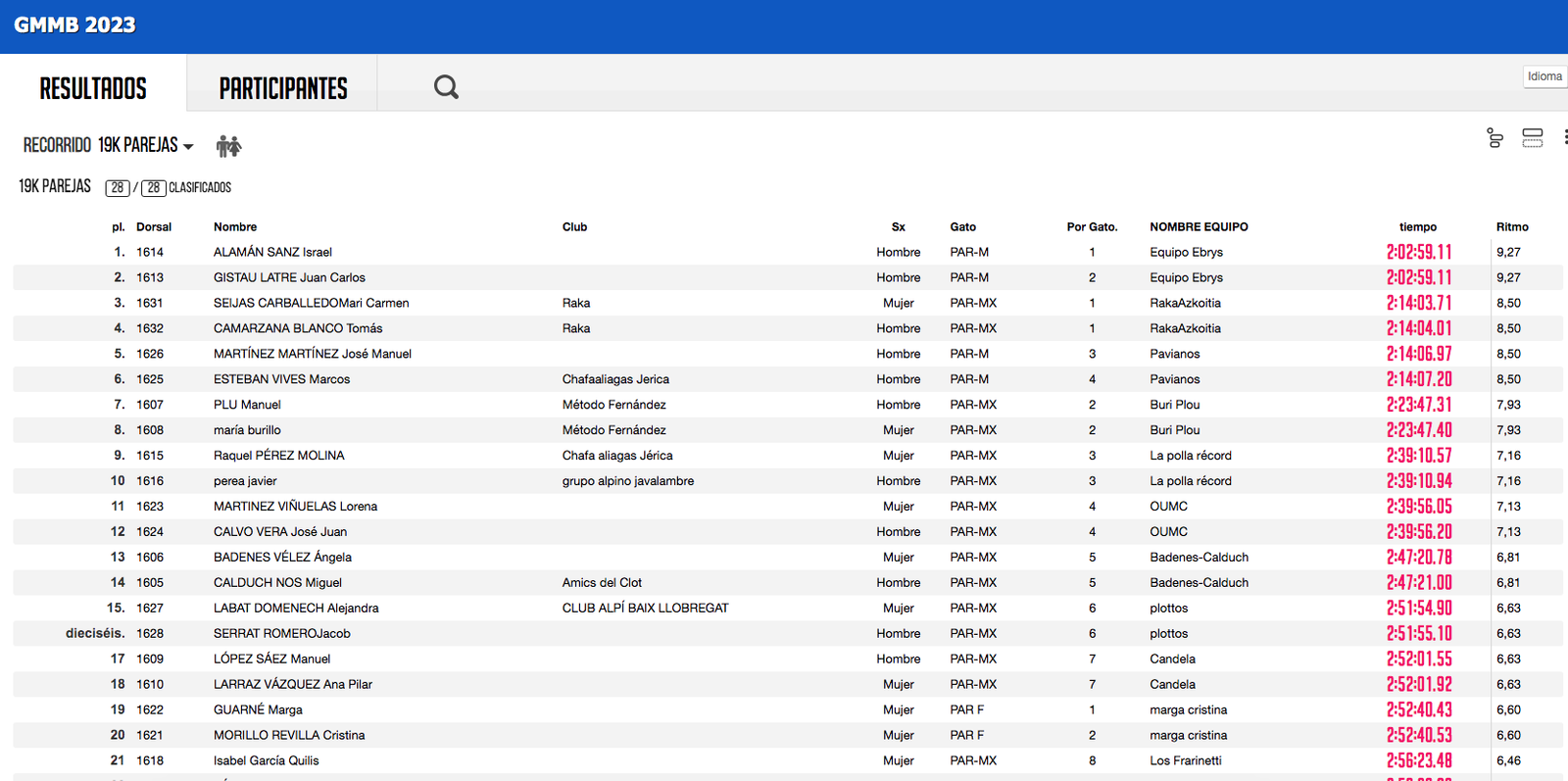Image resolution: width=1568 pixels, height=781 pixels.
Task: Click the Dorsal column header
Action: [154, 226]
